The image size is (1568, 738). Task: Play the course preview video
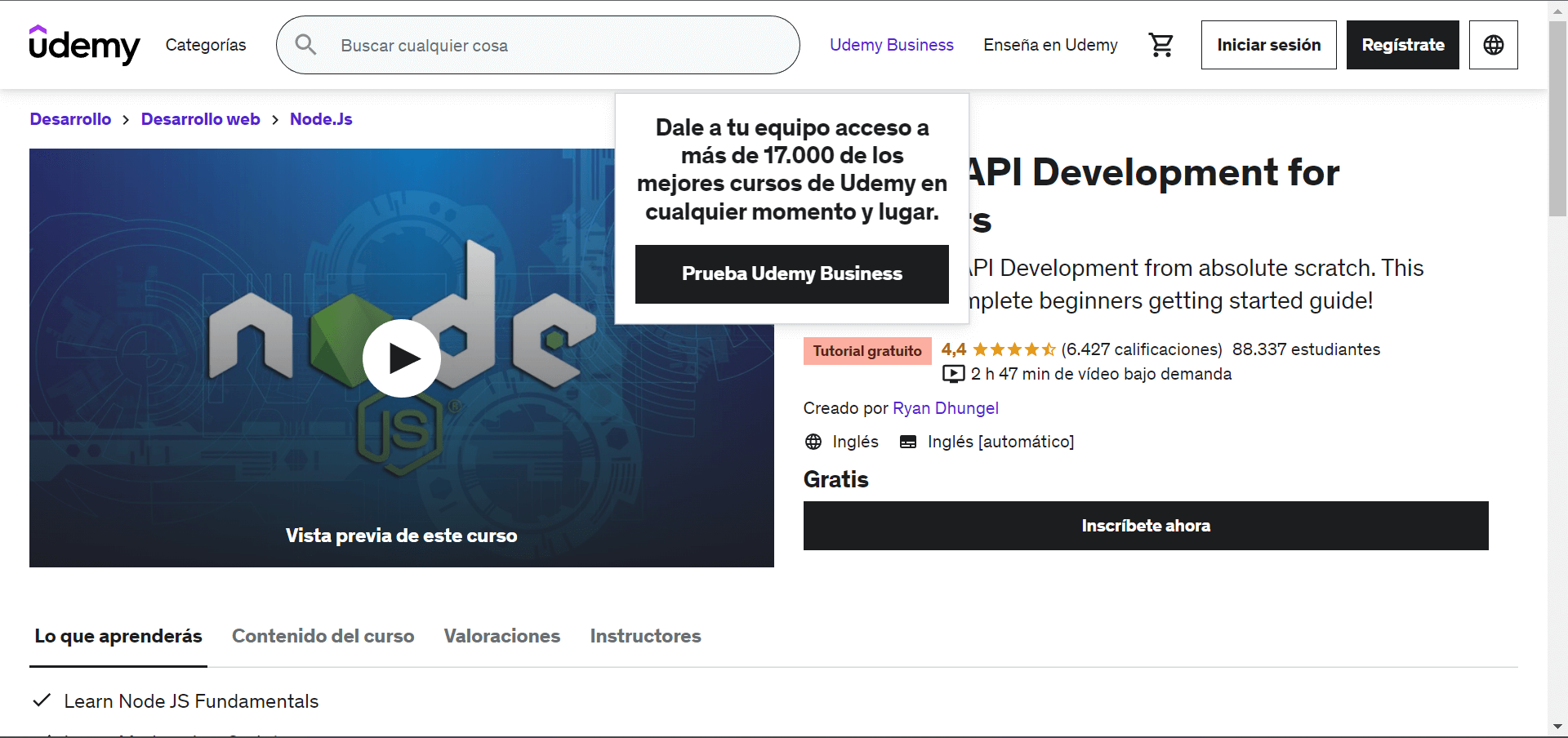pyautogui.click(x=402, y=358)
